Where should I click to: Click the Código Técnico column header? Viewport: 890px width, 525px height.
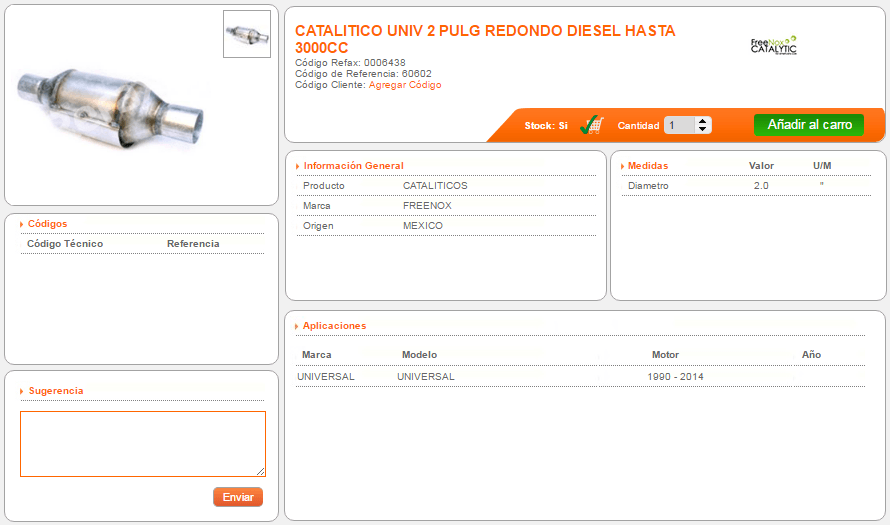[65, 243]
